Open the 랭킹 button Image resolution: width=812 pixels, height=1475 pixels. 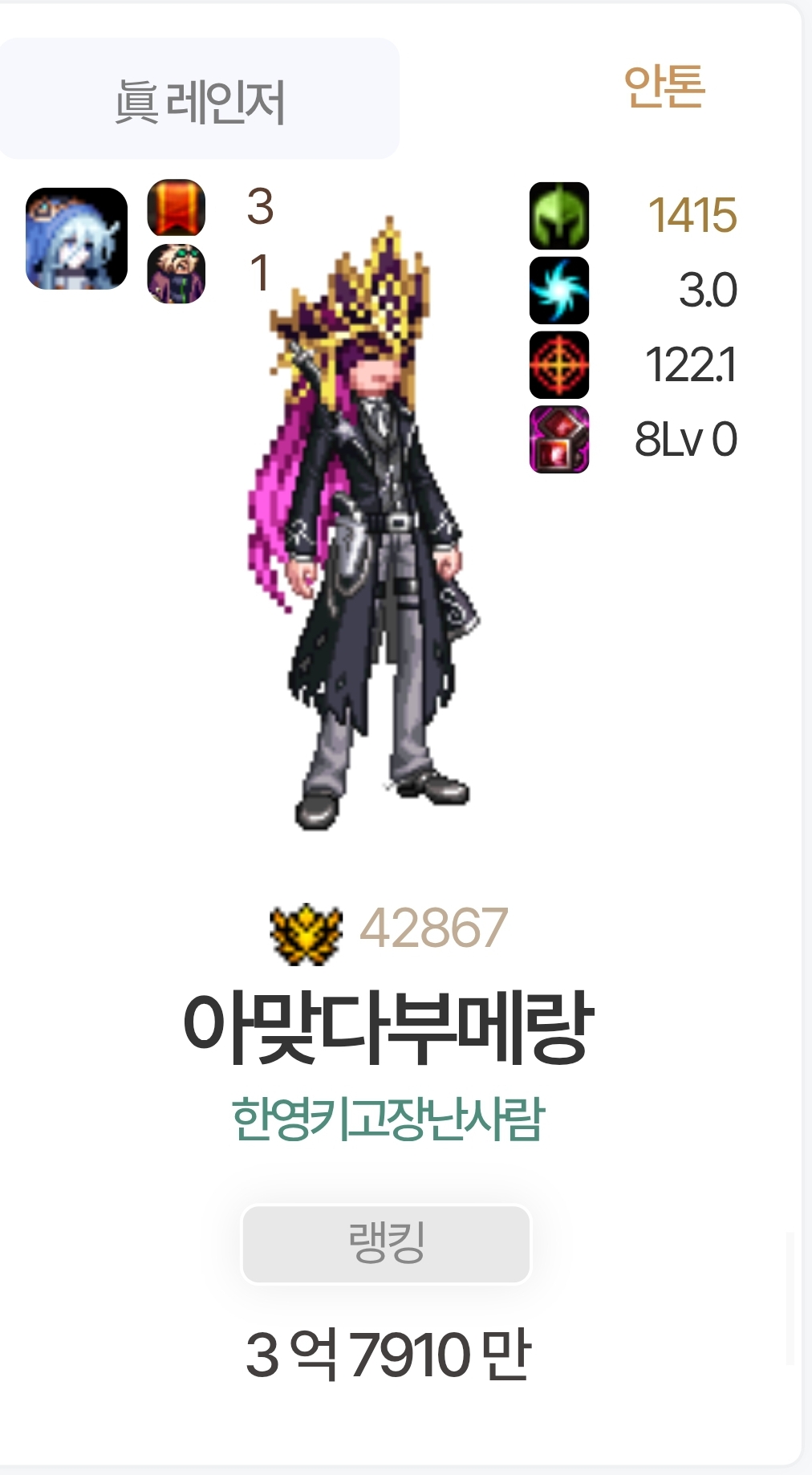[x=386, y=1244]
